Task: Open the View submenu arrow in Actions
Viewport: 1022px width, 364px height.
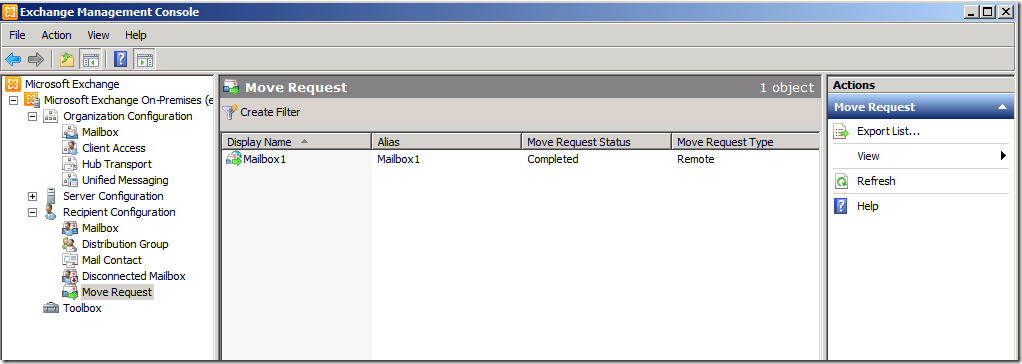Action: tap(1003, 156)
